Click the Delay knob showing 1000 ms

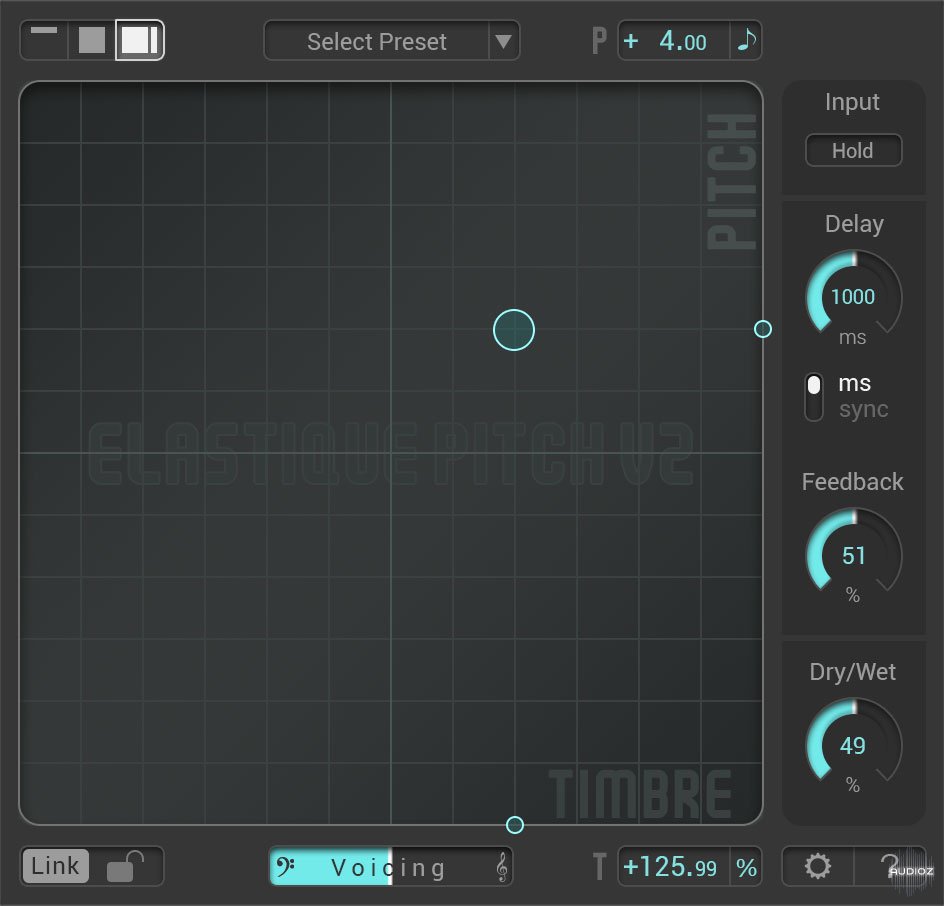click(x=853, y=297)
